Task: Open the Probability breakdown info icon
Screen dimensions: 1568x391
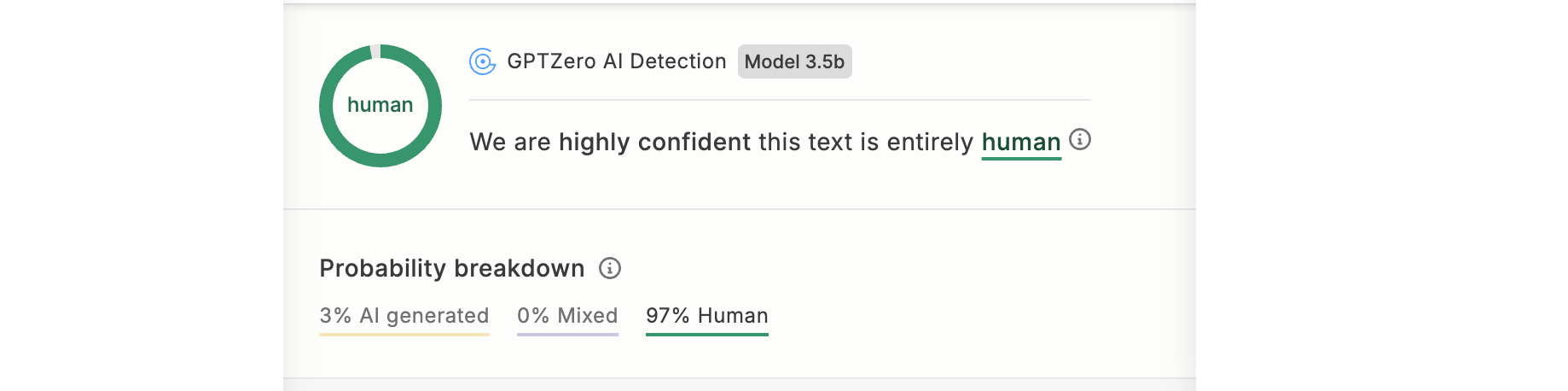Action: click(x=610, y=268)
